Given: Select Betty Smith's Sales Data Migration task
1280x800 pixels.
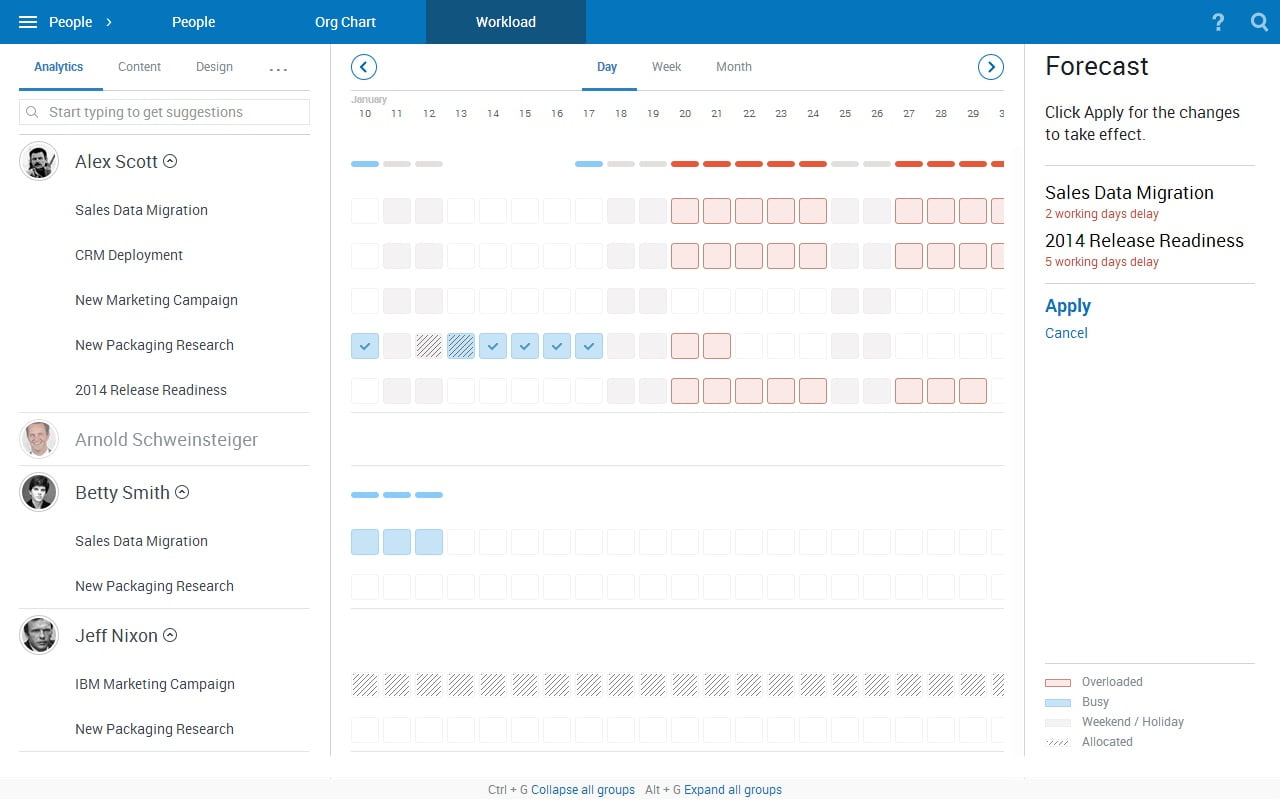Looking at the screenshot, I should [141, 541].
